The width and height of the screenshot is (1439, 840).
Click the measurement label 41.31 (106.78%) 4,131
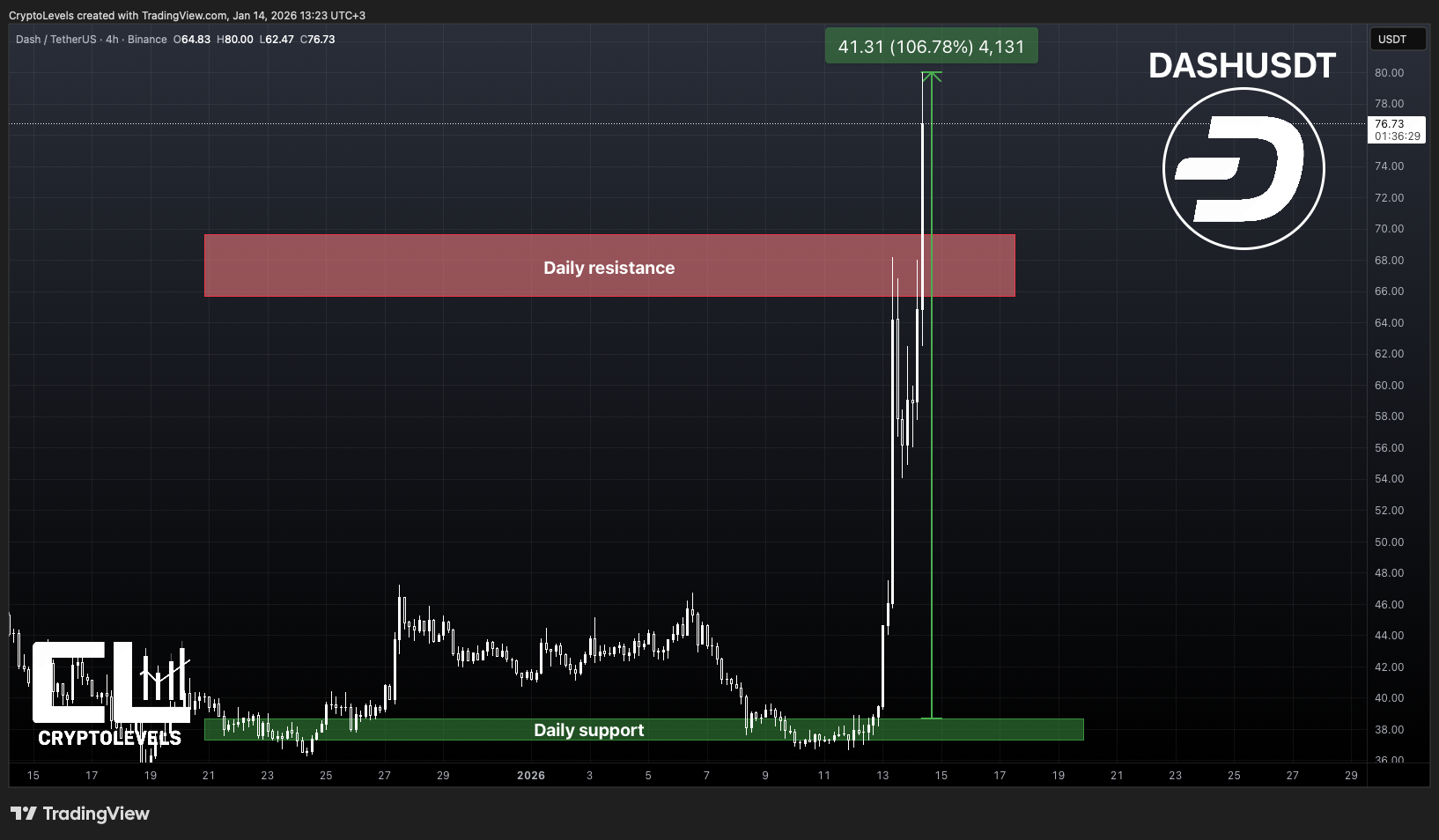click(931, 47)
